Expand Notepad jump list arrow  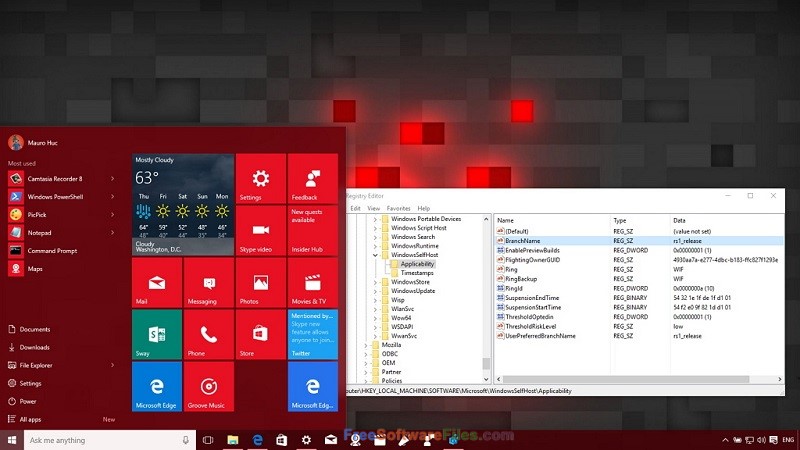pos(113,233)
